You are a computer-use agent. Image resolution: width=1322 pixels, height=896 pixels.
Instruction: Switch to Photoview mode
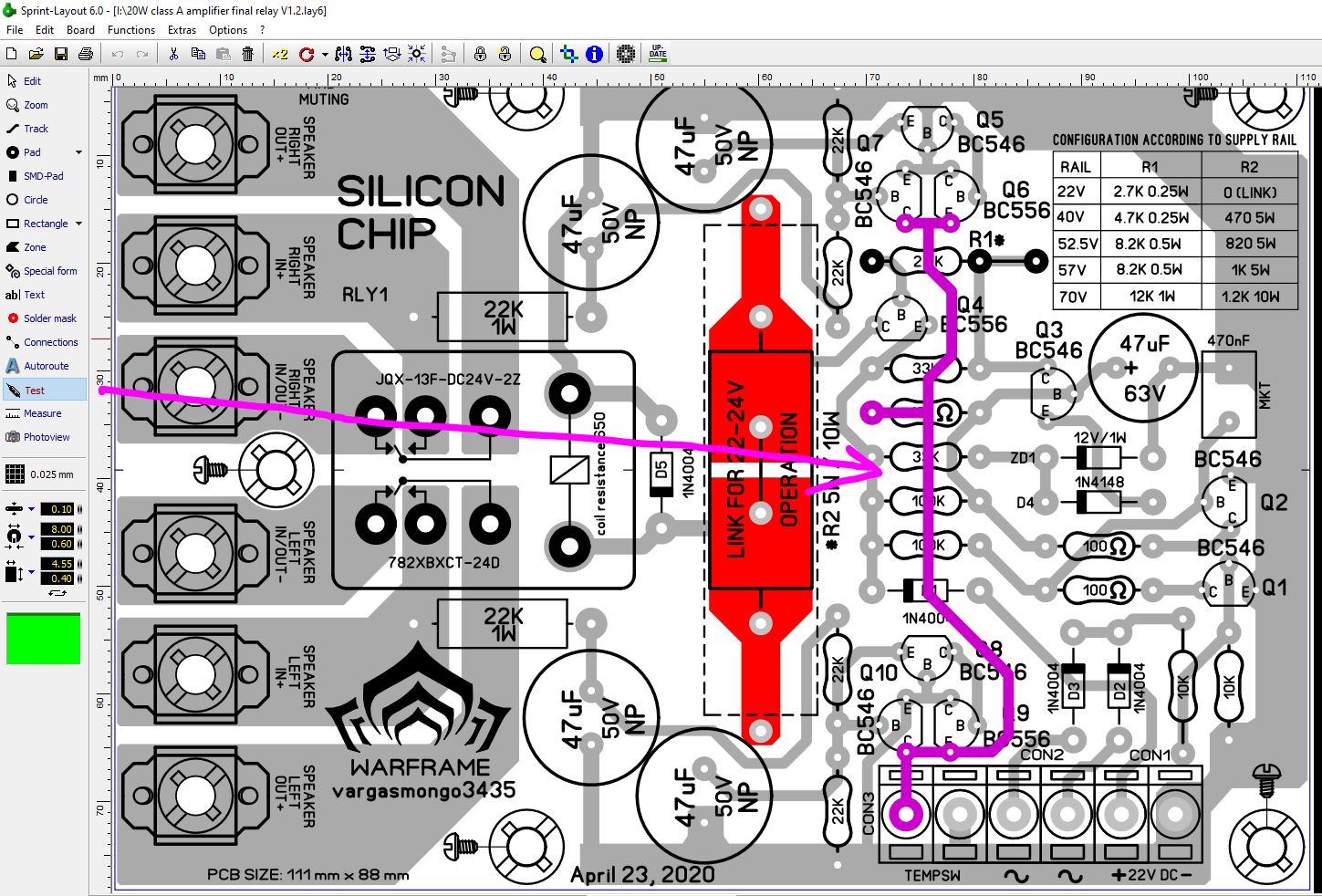point(44,437)
